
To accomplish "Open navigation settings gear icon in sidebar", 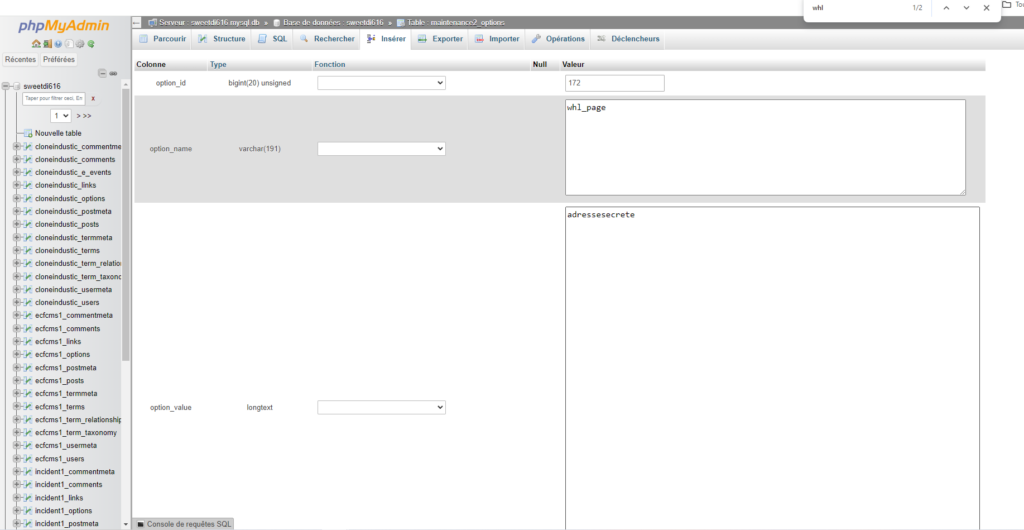I will coord(78,44).
